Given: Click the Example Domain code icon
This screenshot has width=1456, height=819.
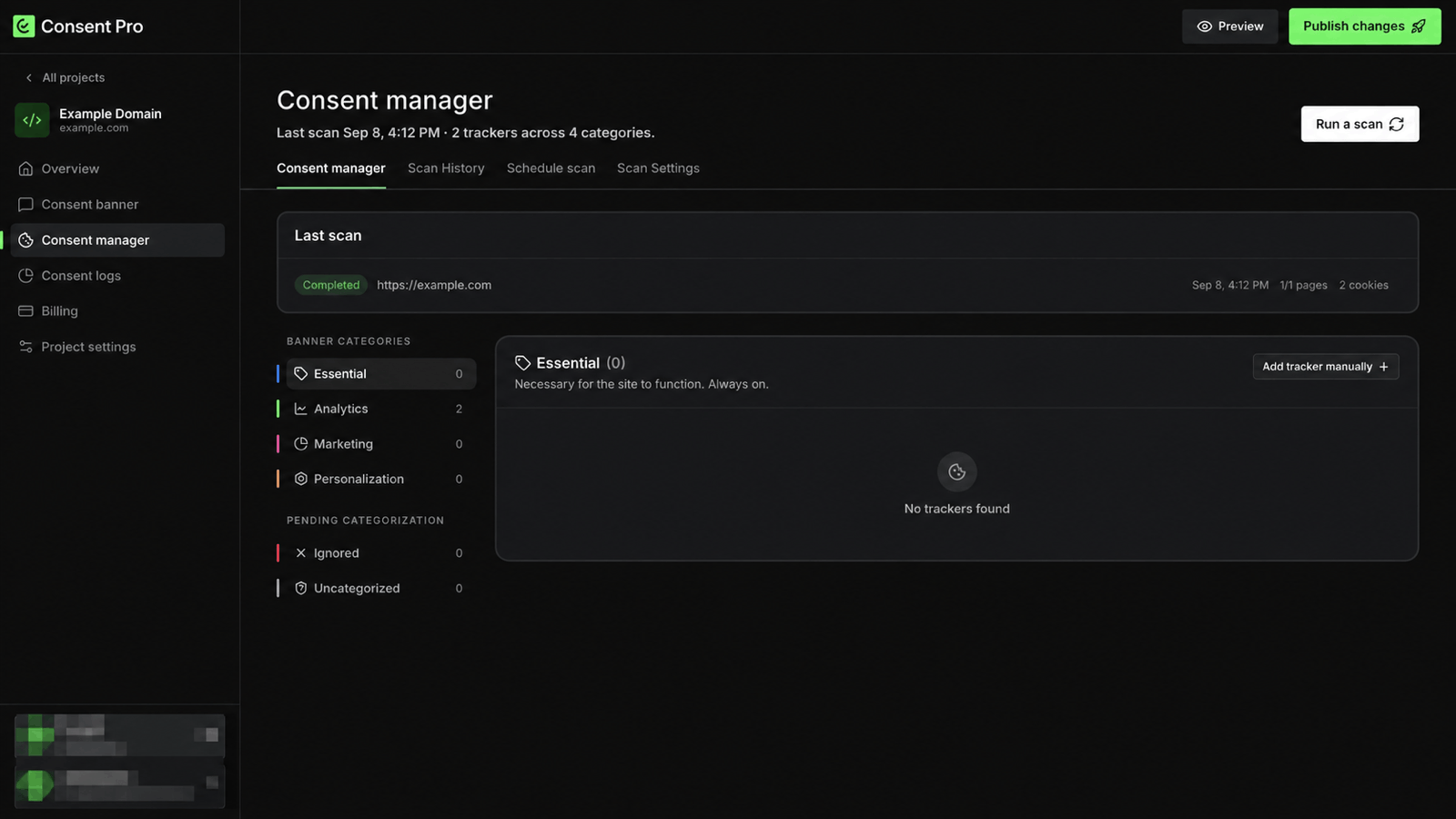Looking at the screenshot, I should click(x=32, y=120).
